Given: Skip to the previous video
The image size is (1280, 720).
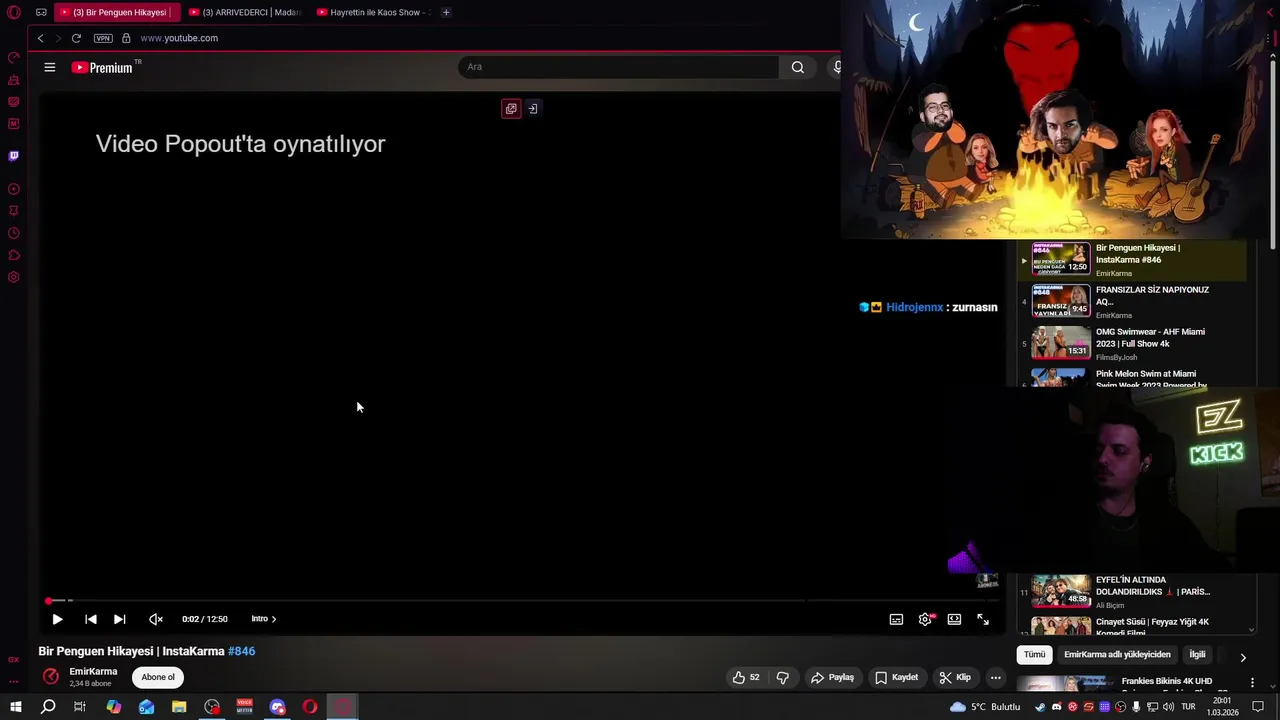Looking at the screenshot, I should point(90,619).
